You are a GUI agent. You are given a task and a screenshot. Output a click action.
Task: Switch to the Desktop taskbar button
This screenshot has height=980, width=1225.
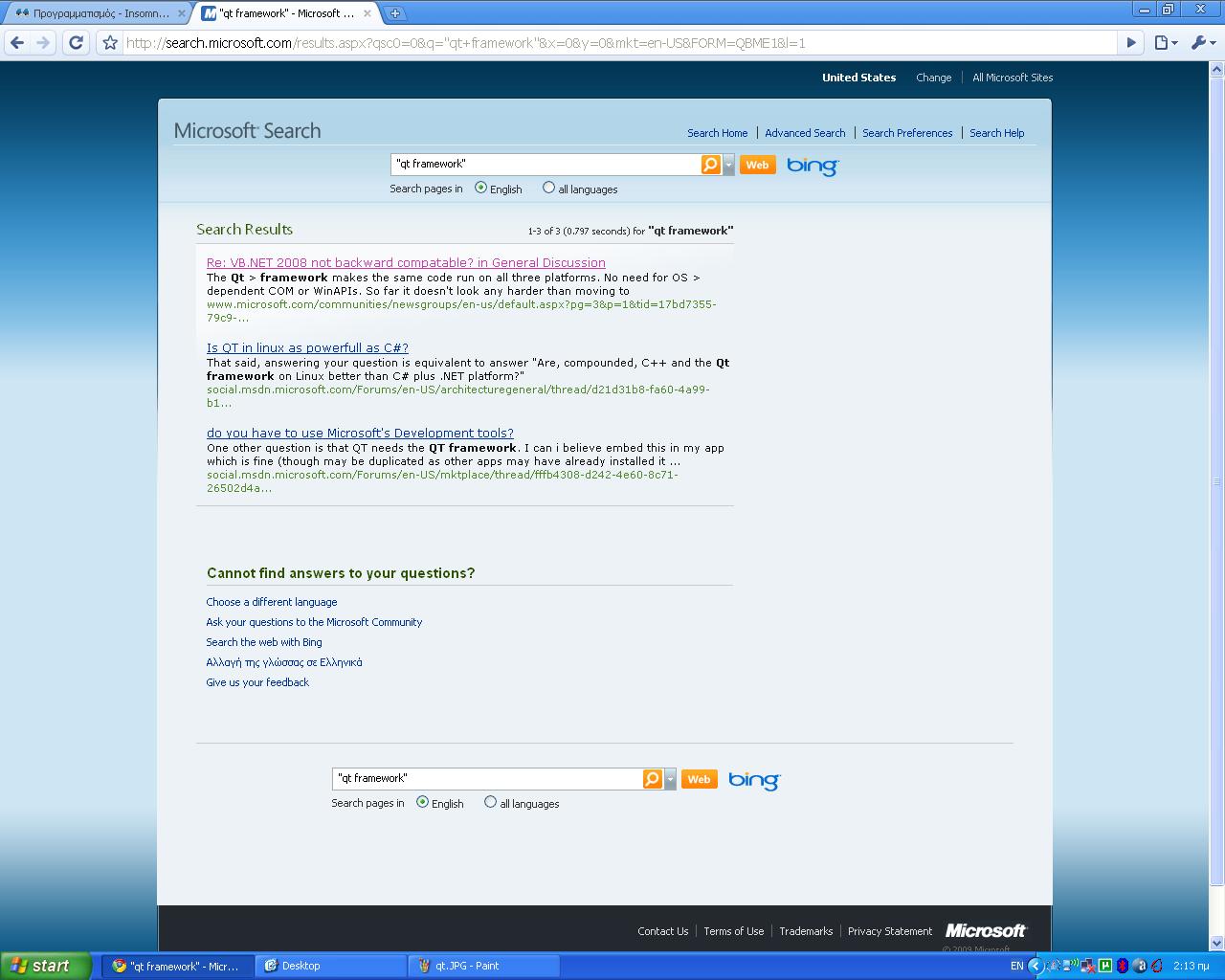coord(331,966)
